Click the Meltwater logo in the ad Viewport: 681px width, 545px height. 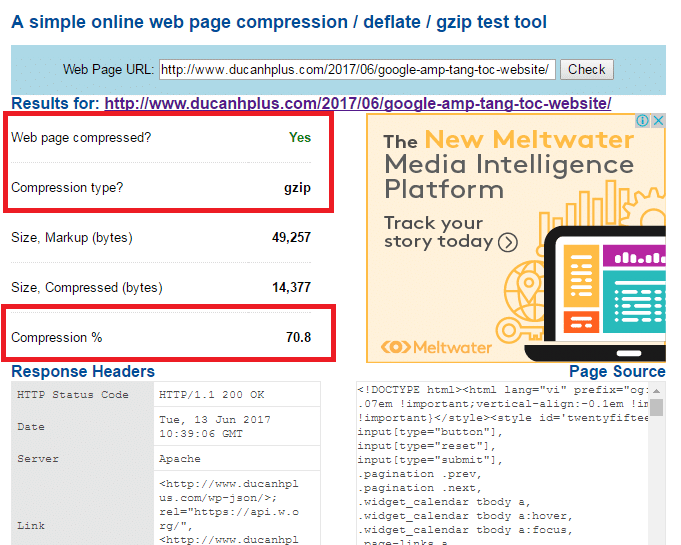pyautogui.click(x=438, y=347)
